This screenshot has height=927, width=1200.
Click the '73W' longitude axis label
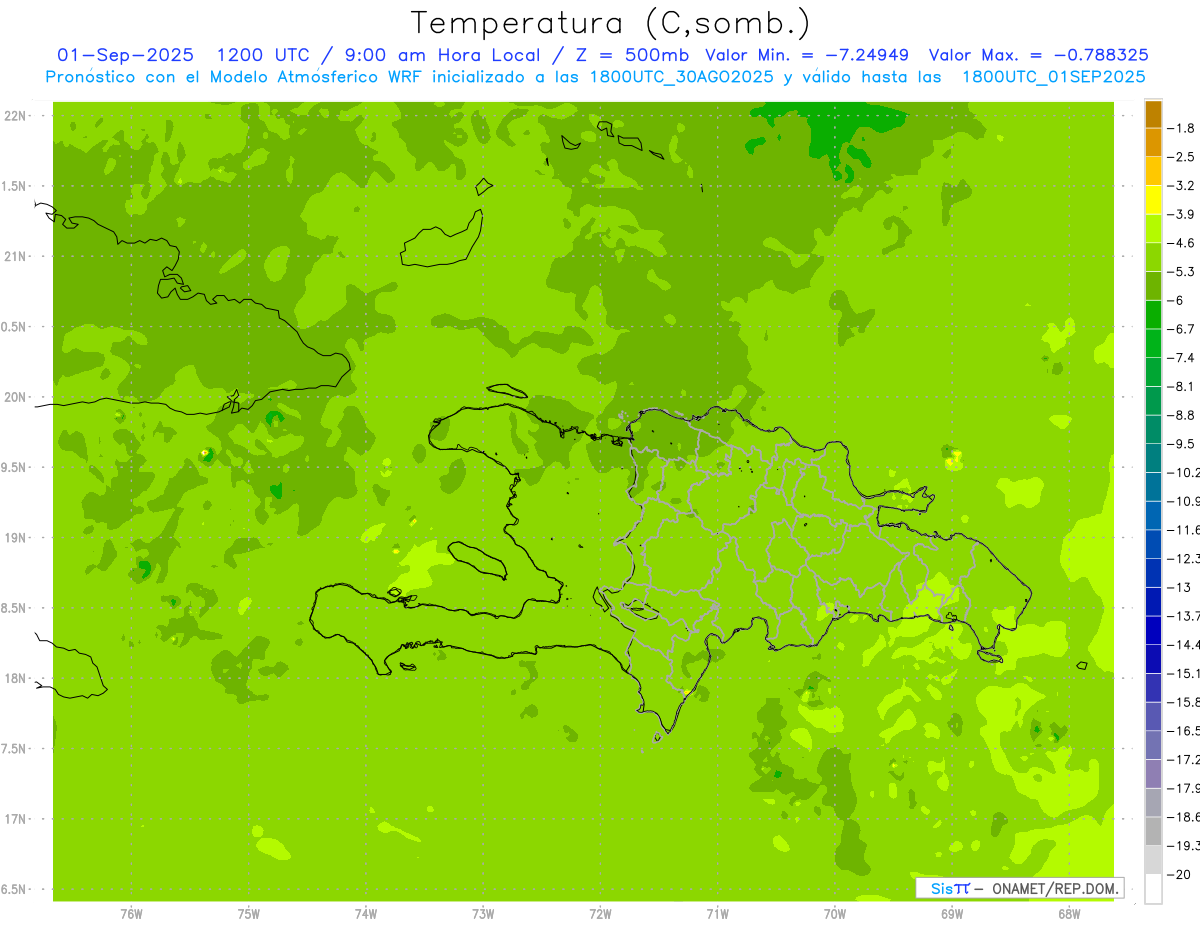[483, 914]
